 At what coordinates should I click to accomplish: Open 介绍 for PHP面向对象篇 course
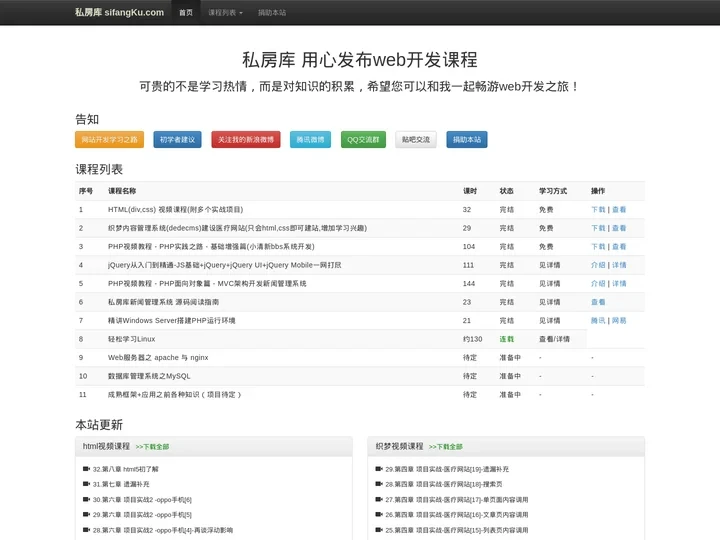tap(598, 283)
